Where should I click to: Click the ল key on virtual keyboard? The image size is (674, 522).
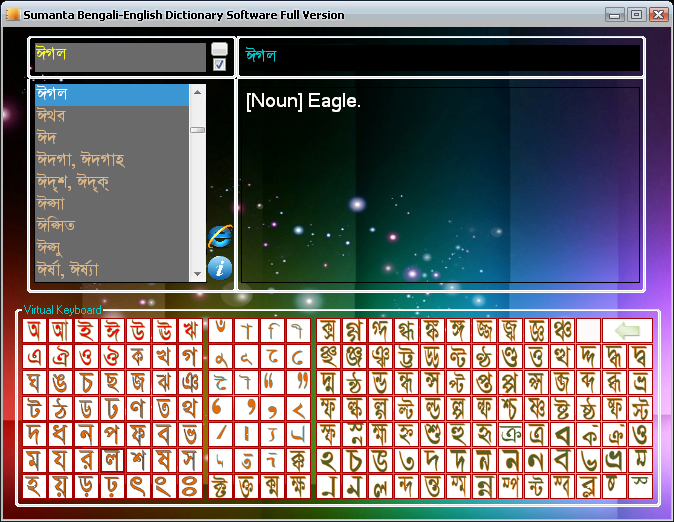click(x=112, y=461)
